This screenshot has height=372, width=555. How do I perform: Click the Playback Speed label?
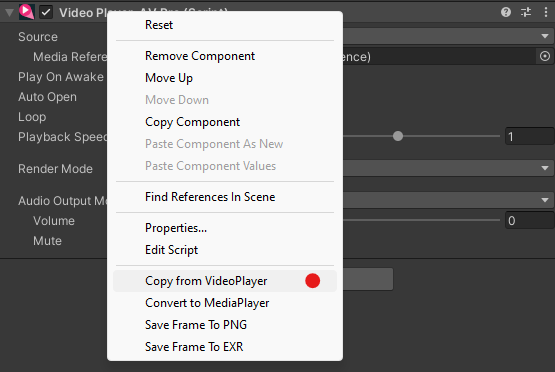[63, 137]
